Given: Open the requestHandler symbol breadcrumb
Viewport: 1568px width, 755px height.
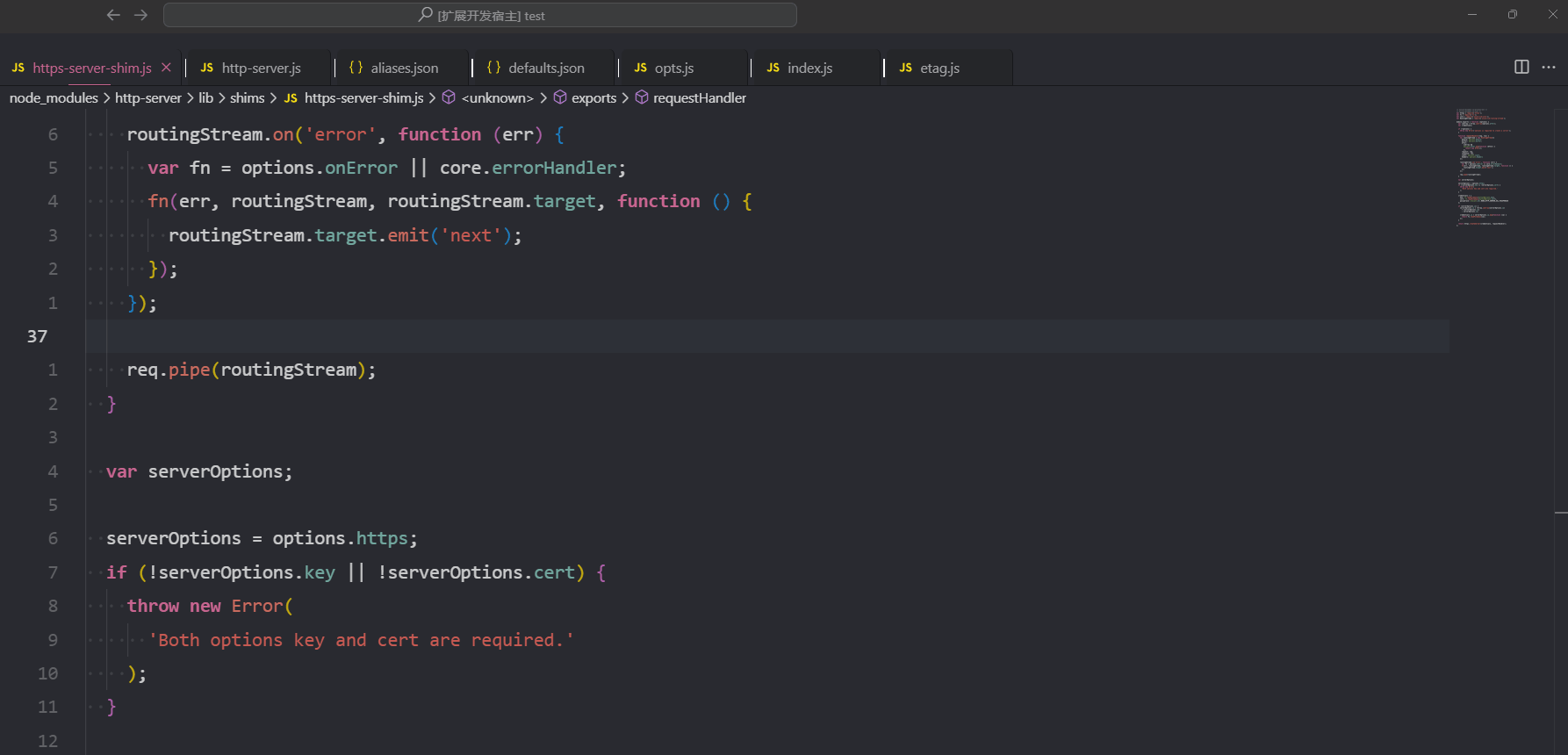Looking at the screenshot, I should (x=700, y=97).
